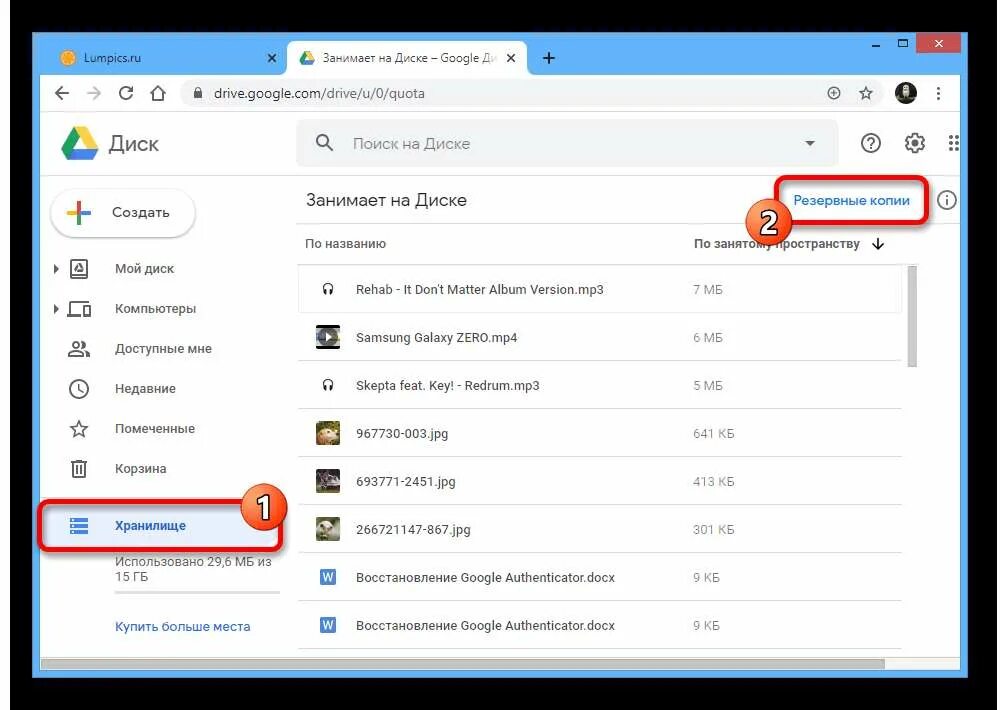Open Недавние section
This screenshot has width=1000, height=710.
145,388
